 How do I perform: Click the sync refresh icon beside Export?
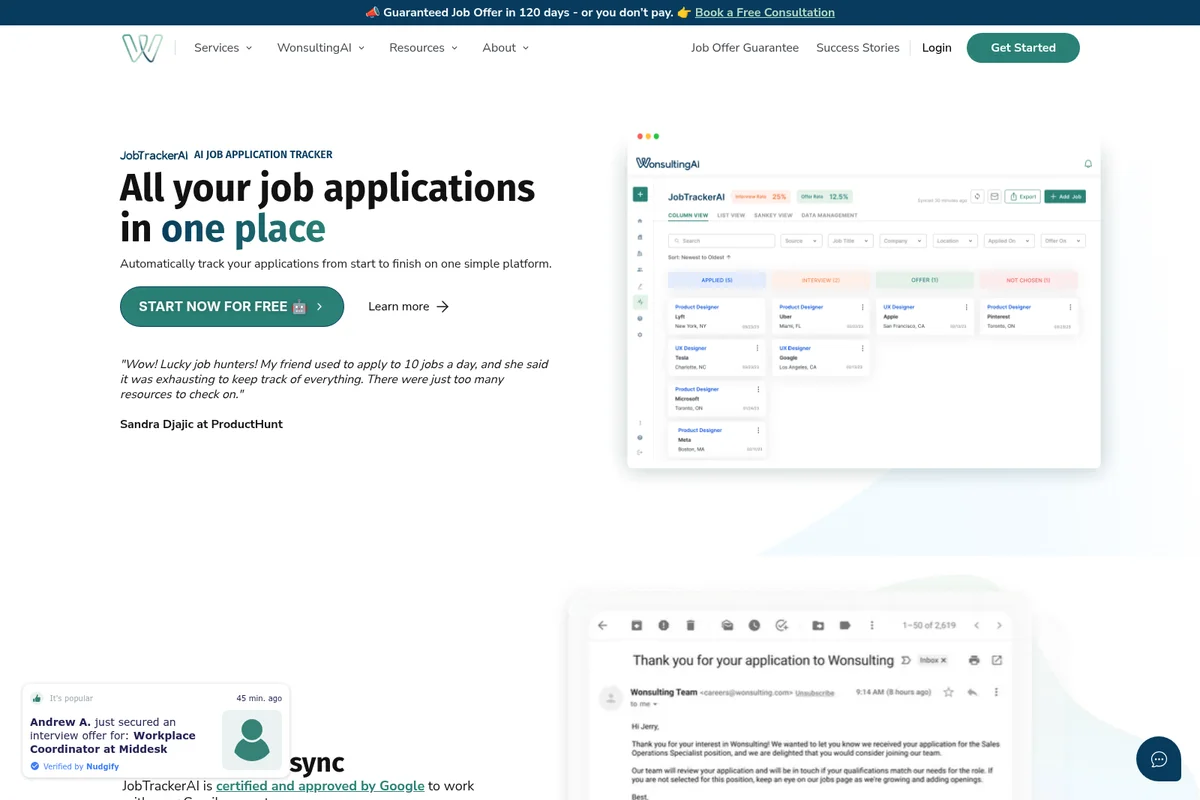[x=977, y=197]
